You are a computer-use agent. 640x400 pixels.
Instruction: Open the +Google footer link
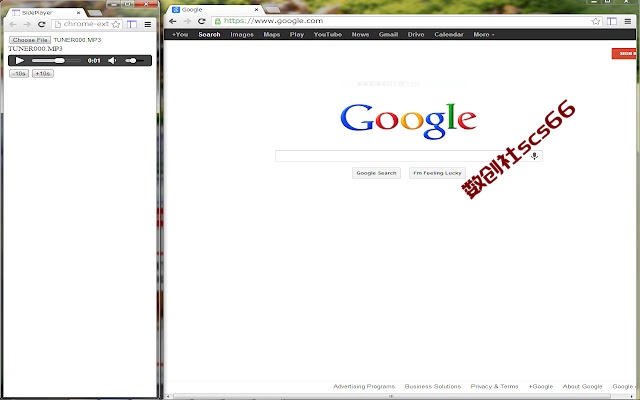click(540, 386)
